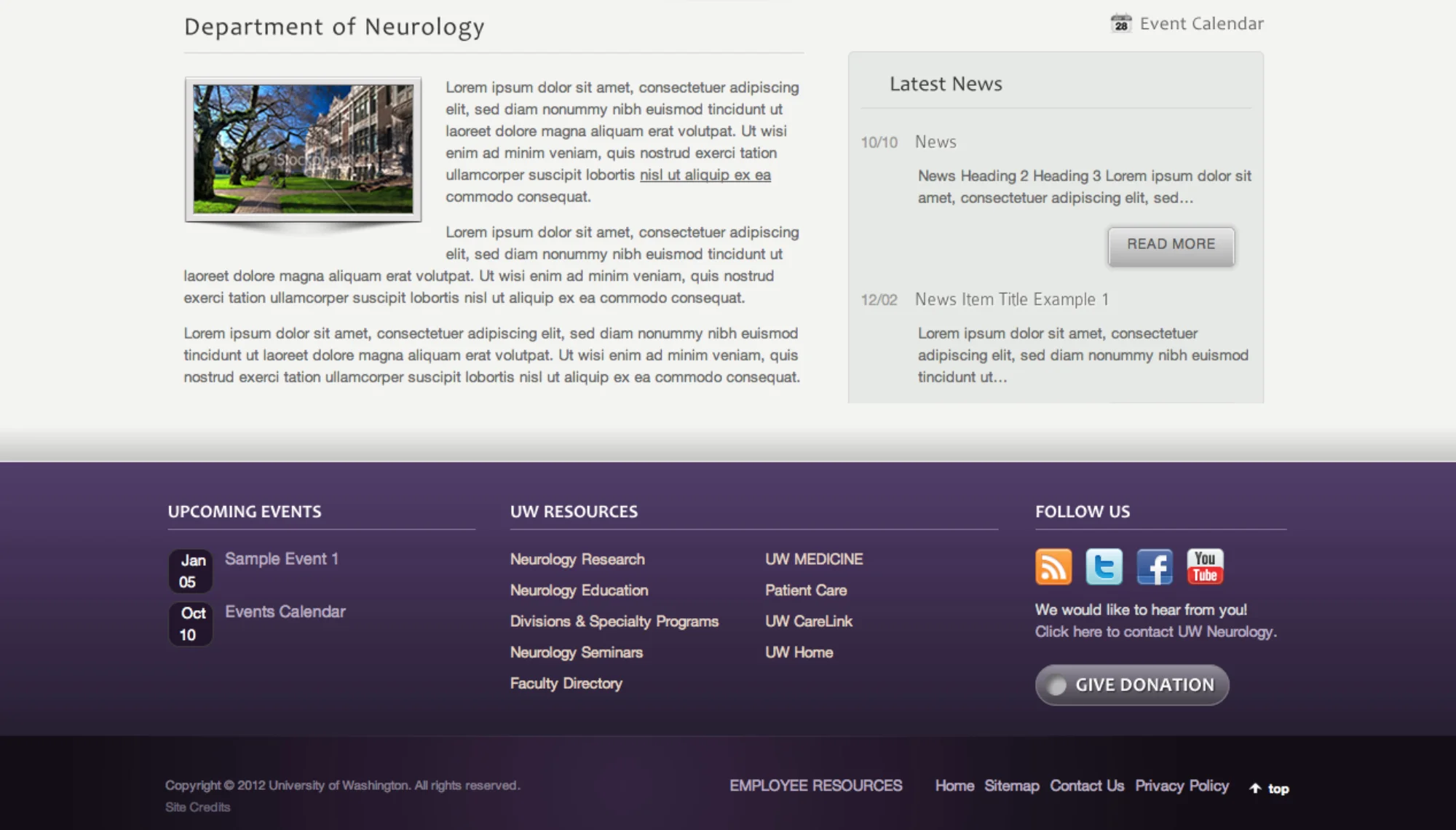Click 'We would like to hear from you!' text
The width and height of the screenshot is (1456, 830).
coord(1141,610)
